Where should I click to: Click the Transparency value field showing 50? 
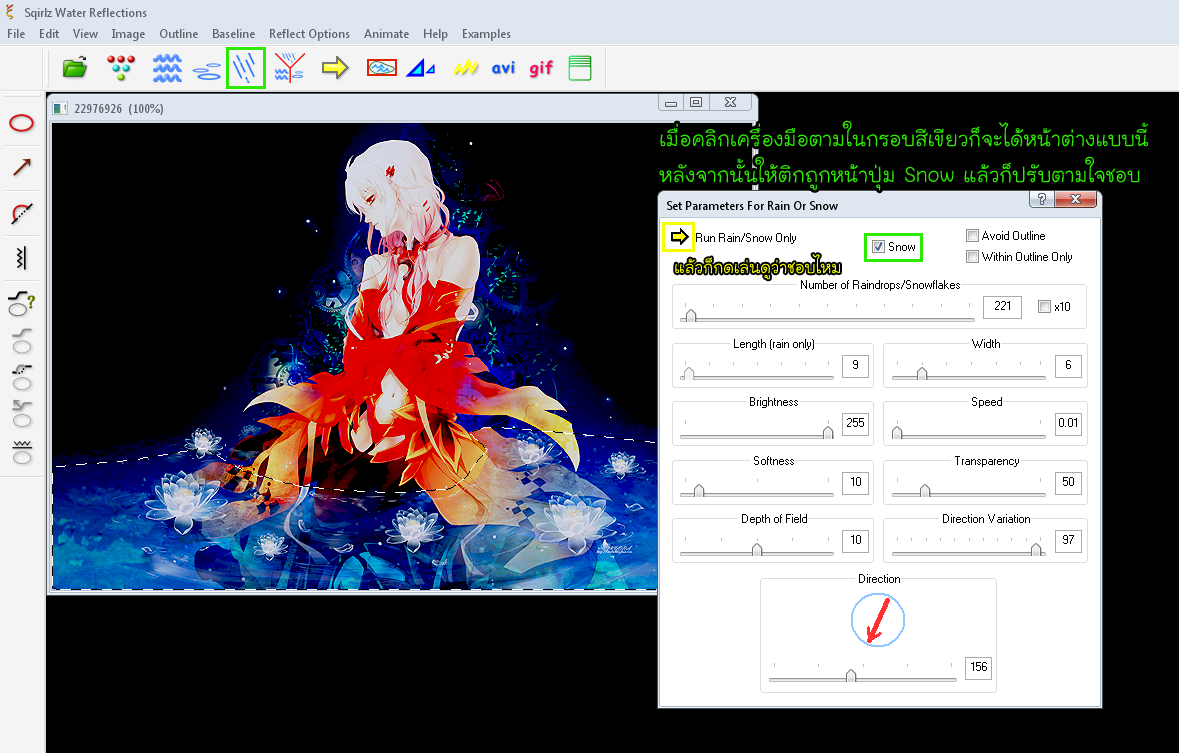tap(1068, 482)
